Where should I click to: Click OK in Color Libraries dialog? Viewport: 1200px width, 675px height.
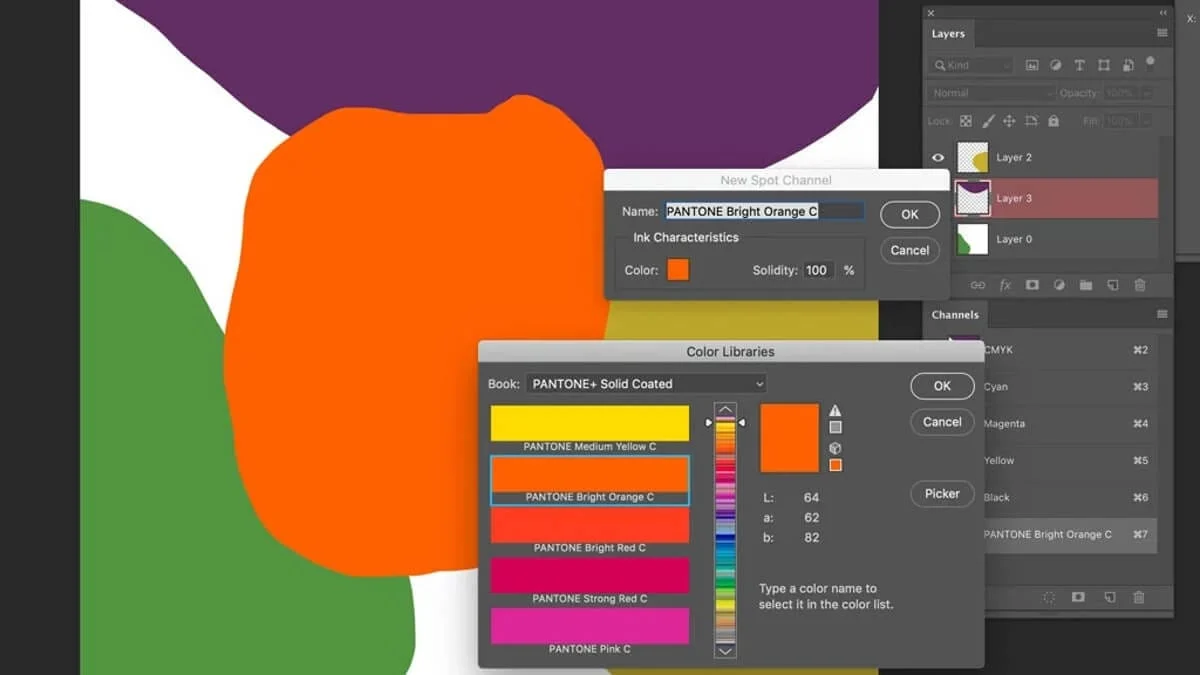coord(942,385)
